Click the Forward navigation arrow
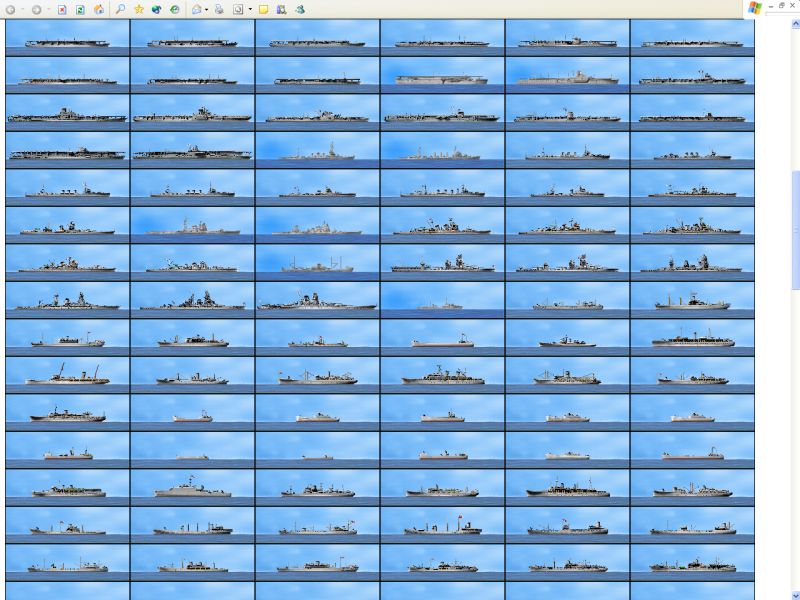 (x=36, y=10)
